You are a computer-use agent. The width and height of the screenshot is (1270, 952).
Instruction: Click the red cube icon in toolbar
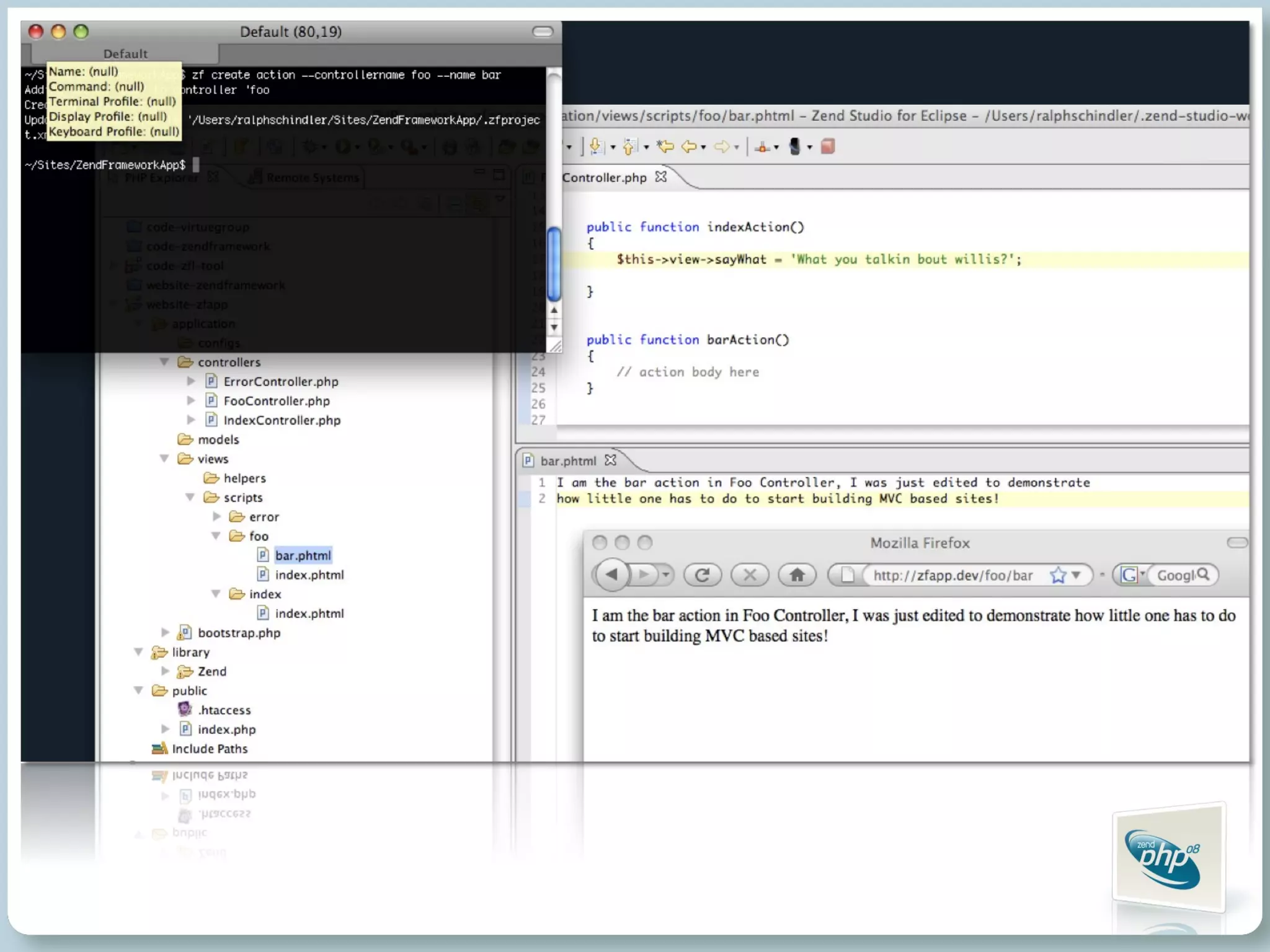point(828,146)
